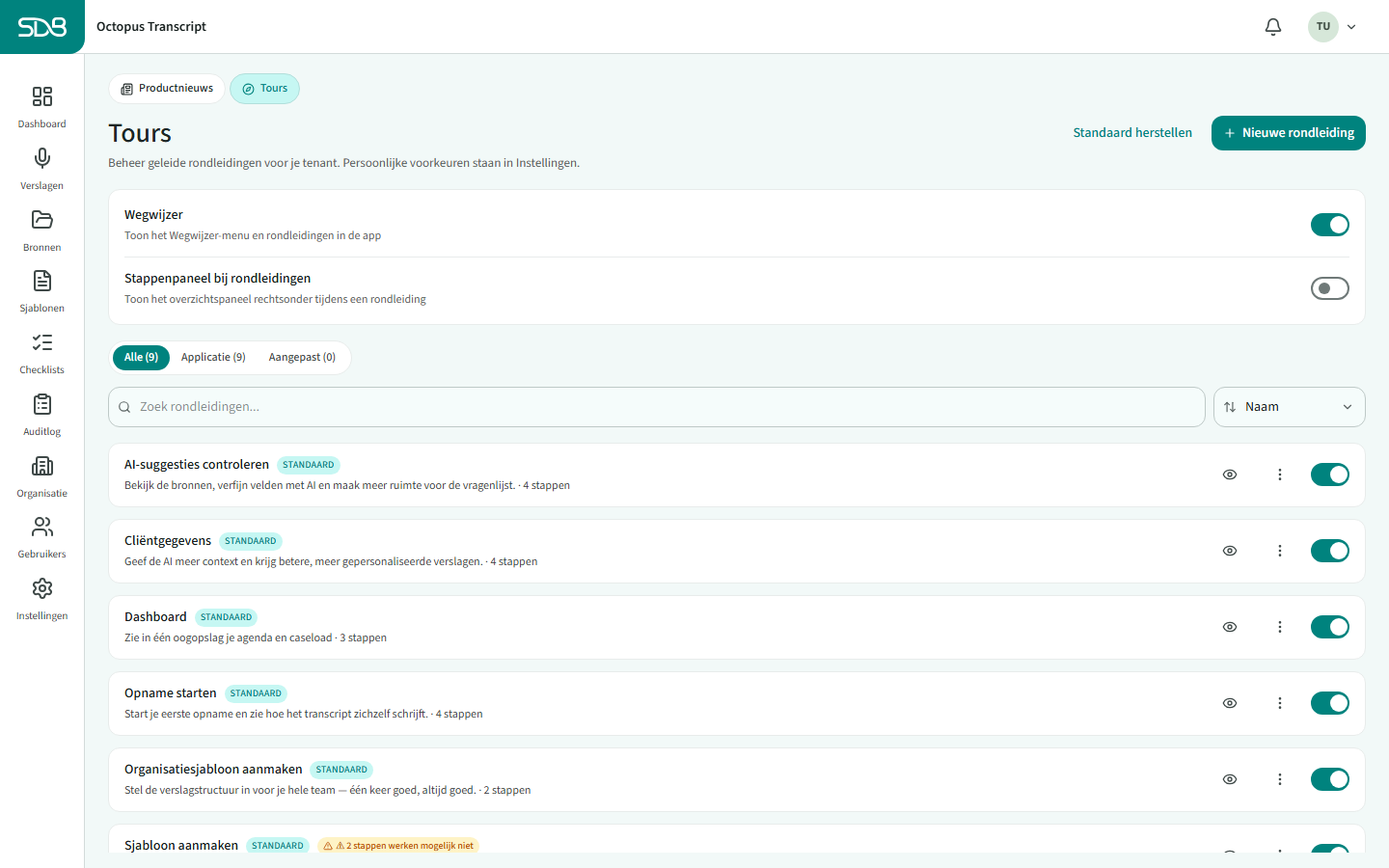Disable the Wegwijzer toggle
The width and height of the screenshot is (1389, 868).
tap(1329, 225)
